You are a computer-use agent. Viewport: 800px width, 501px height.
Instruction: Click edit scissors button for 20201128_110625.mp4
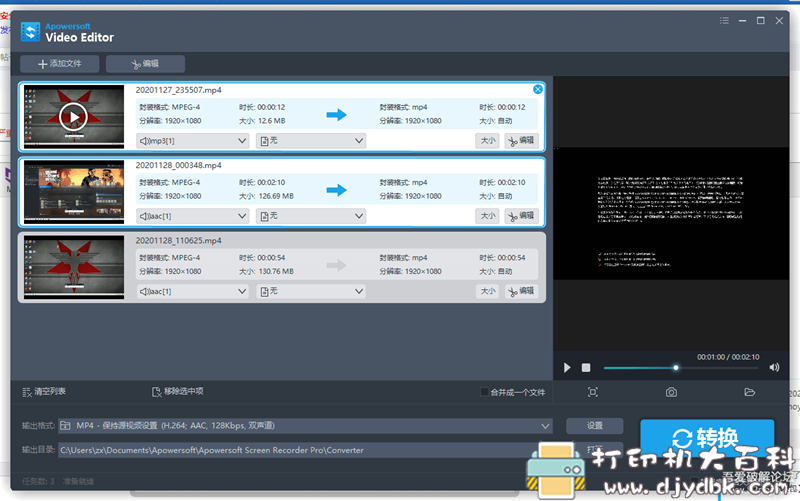pyautogui.click(x=521, y=291)
